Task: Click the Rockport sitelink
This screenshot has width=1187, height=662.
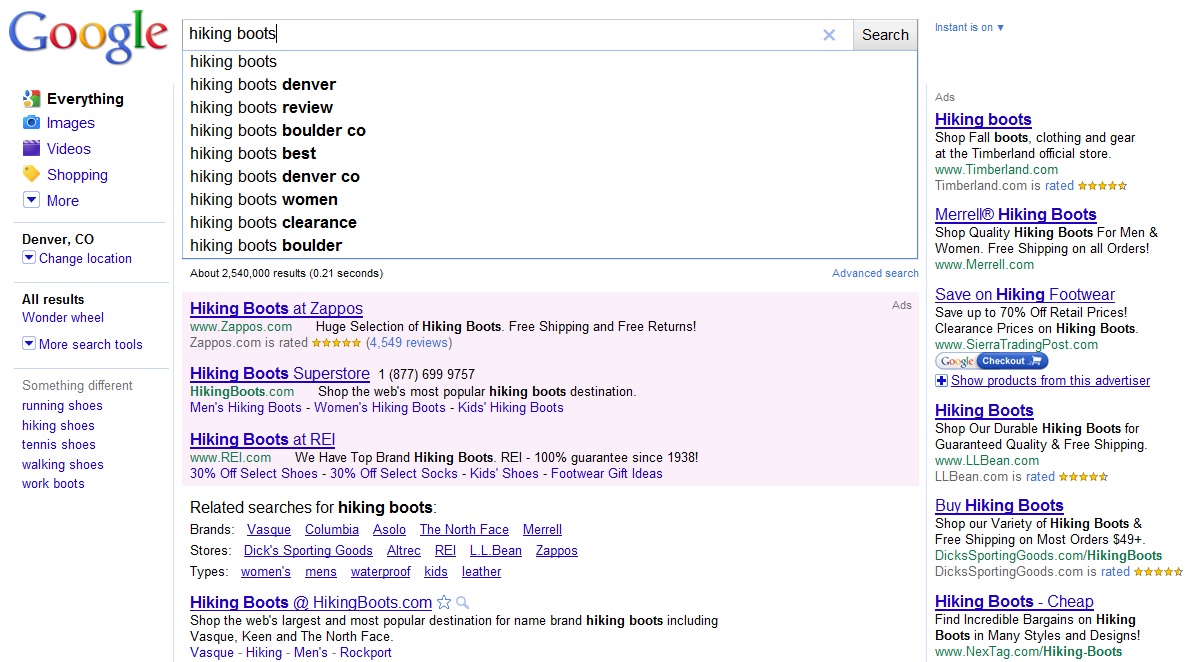Action: (366, 652)
